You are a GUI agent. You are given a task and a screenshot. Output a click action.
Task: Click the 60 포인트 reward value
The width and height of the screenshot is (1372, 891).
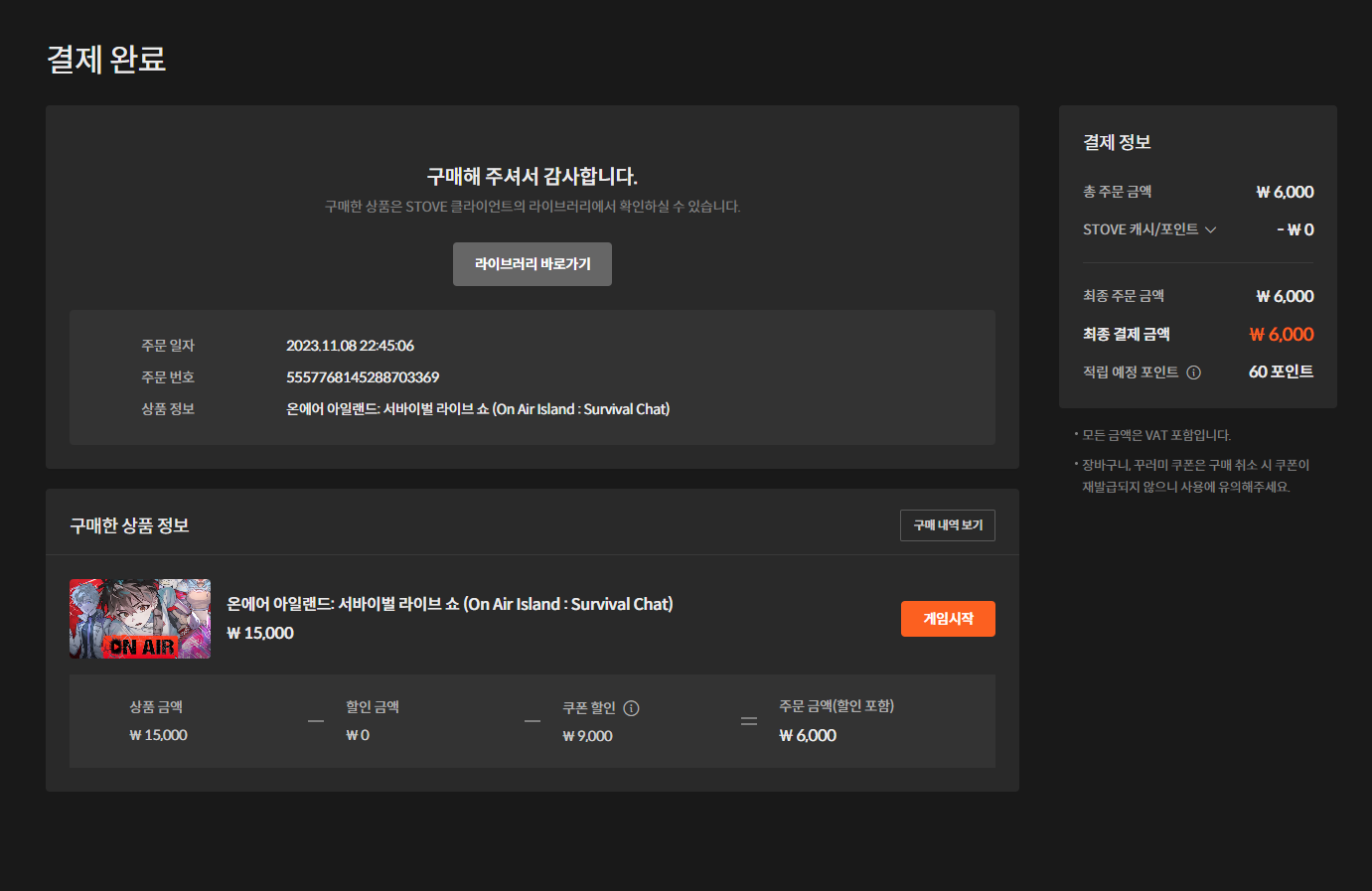pos(1281,371)
